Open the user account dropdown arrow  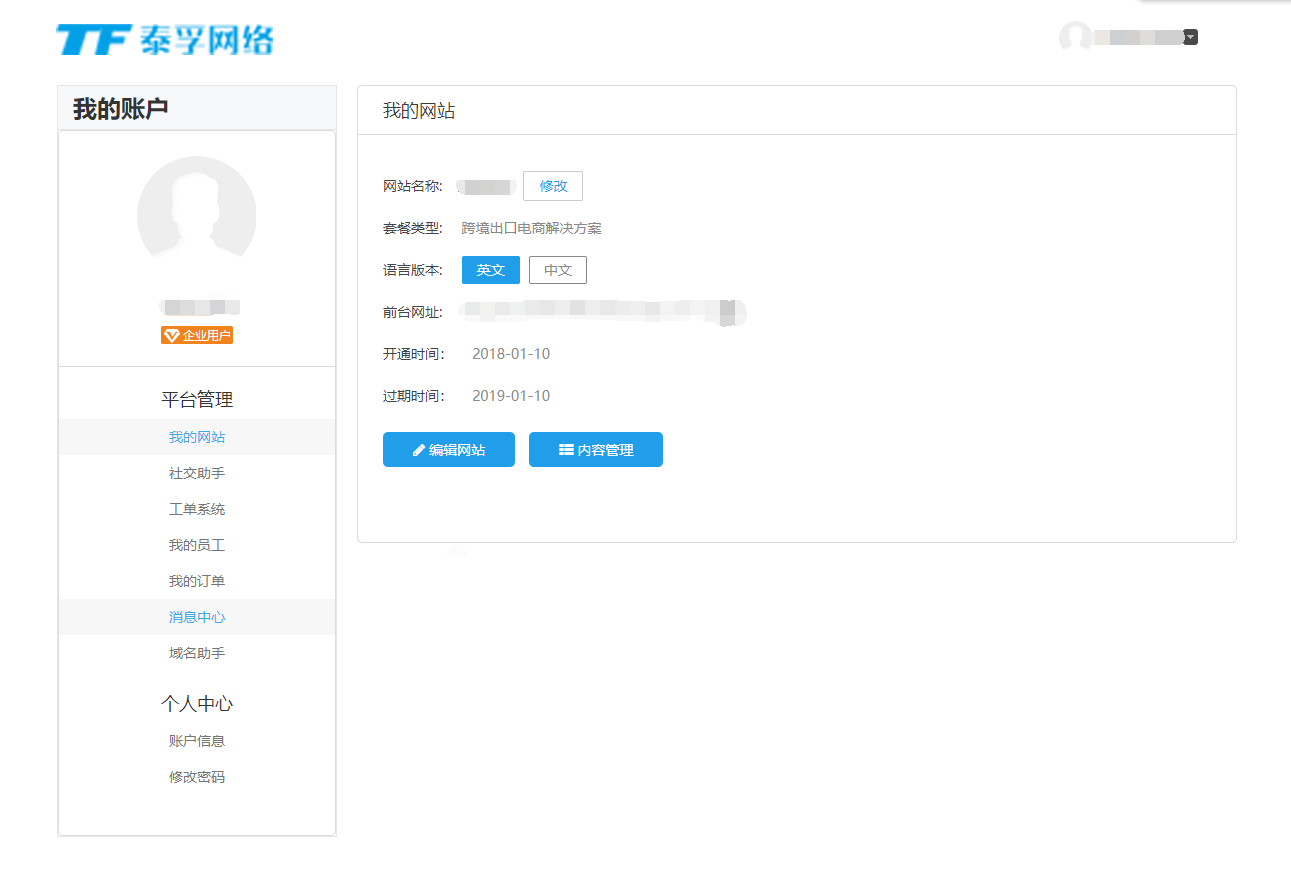coord(1190,37)
